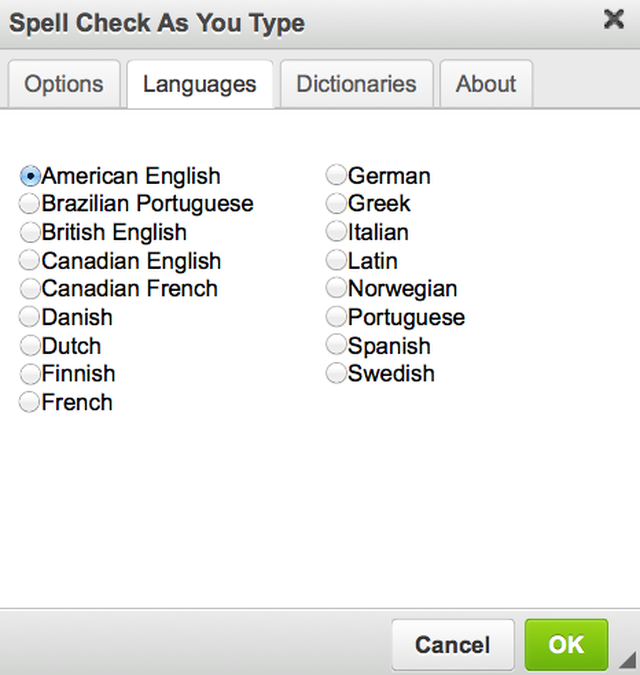Show the About tab
This screenshot has width=640, height=675.
(x=486, y=84)
